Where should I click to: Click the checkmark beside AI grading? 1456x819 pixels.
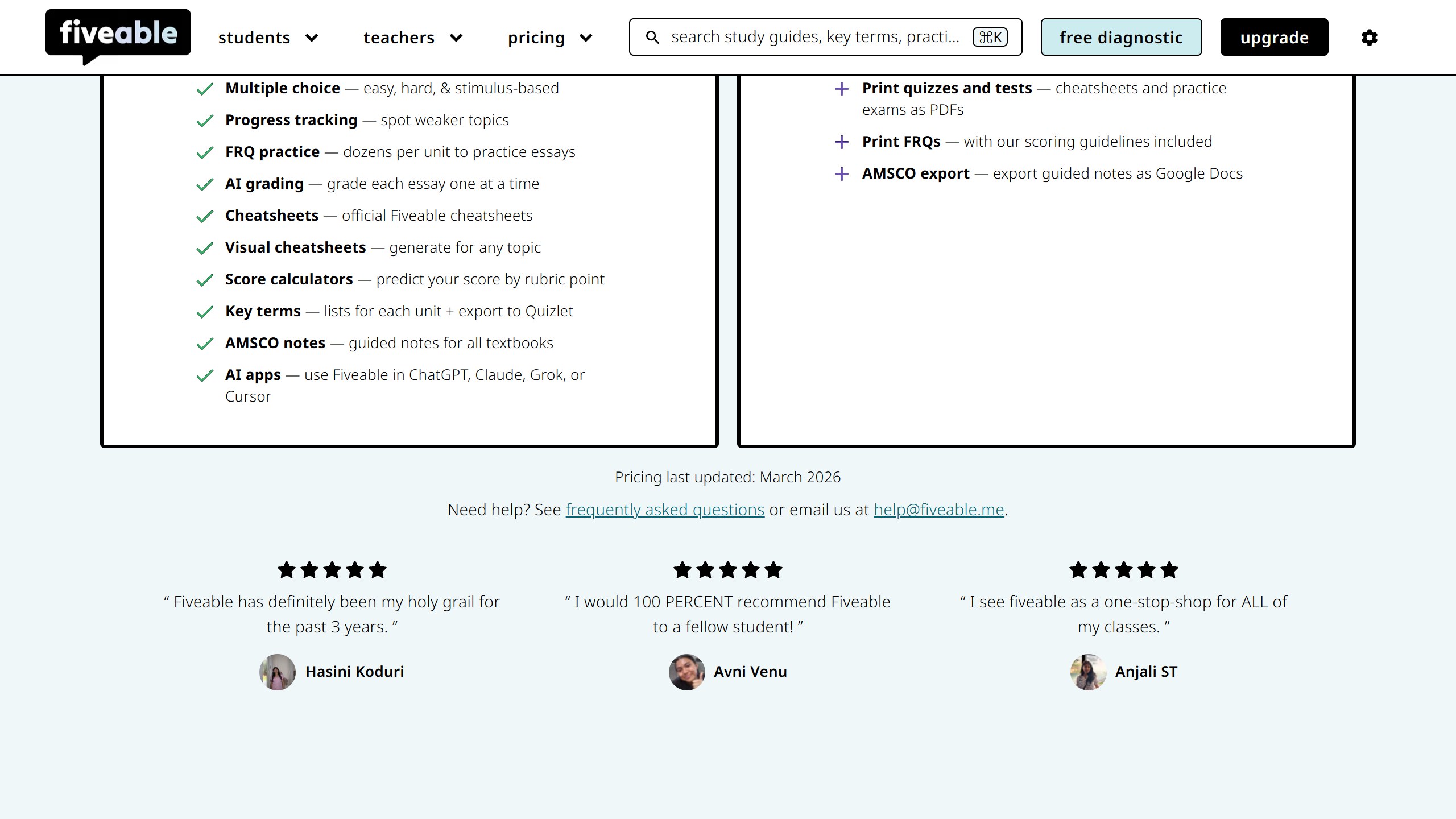click(x=205, y=184)
